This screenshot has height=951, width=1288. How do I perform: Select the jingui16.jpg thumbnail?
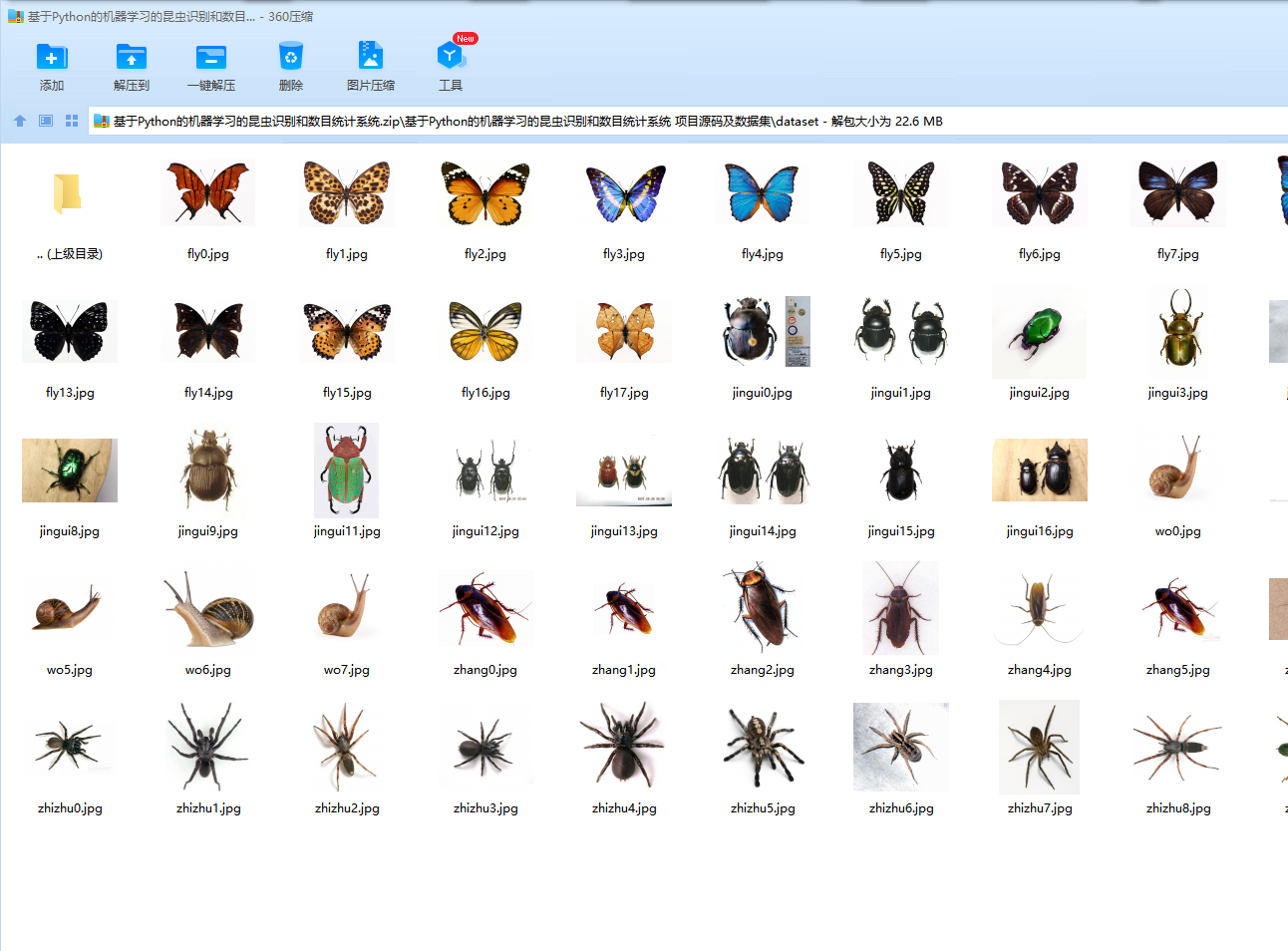coord(1040,470)
